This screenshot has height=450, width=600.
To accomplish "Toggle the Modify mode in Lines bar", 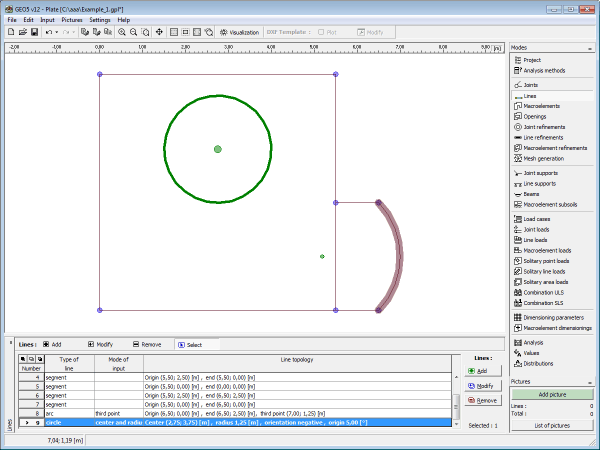I will [x=101, y=344].
